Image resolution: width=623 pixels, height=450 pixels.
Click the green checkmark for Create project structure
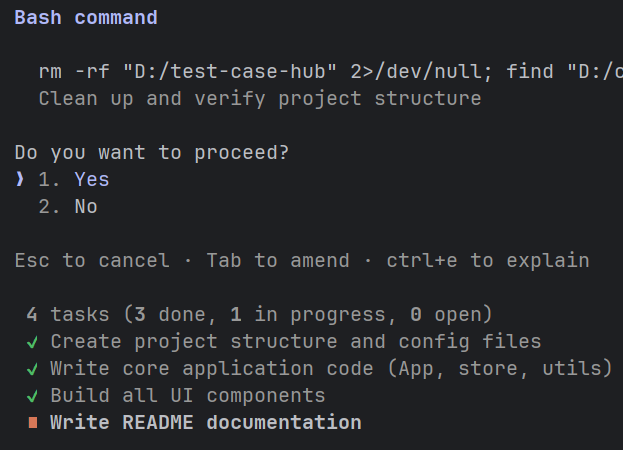[x=33, y=342]
